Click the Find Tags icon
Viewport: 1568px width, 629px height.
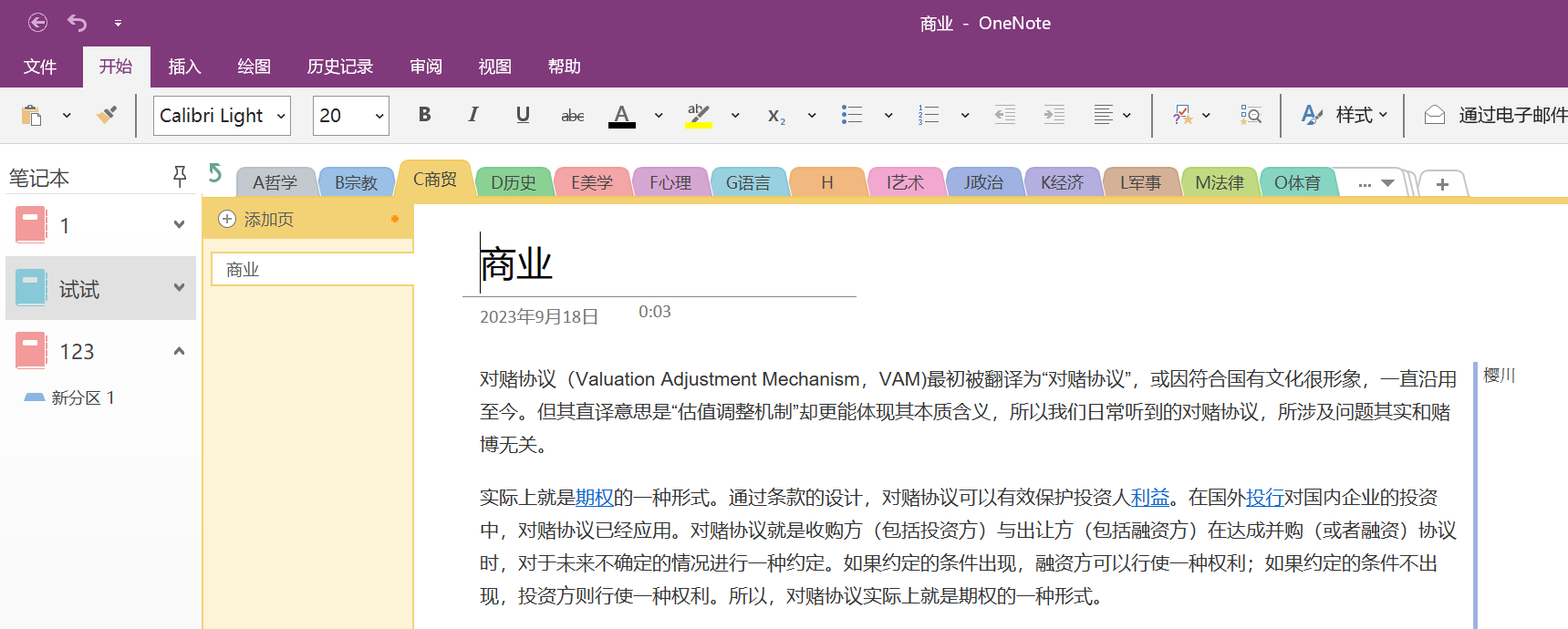pyautogui.click(x=1250, y=115)
